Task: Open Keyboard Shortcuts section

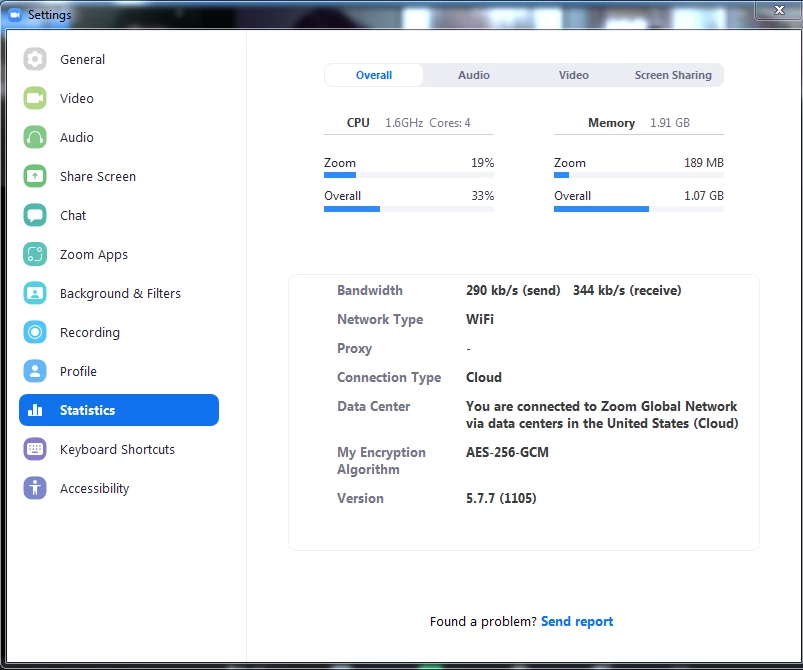Action: (117, 449)
